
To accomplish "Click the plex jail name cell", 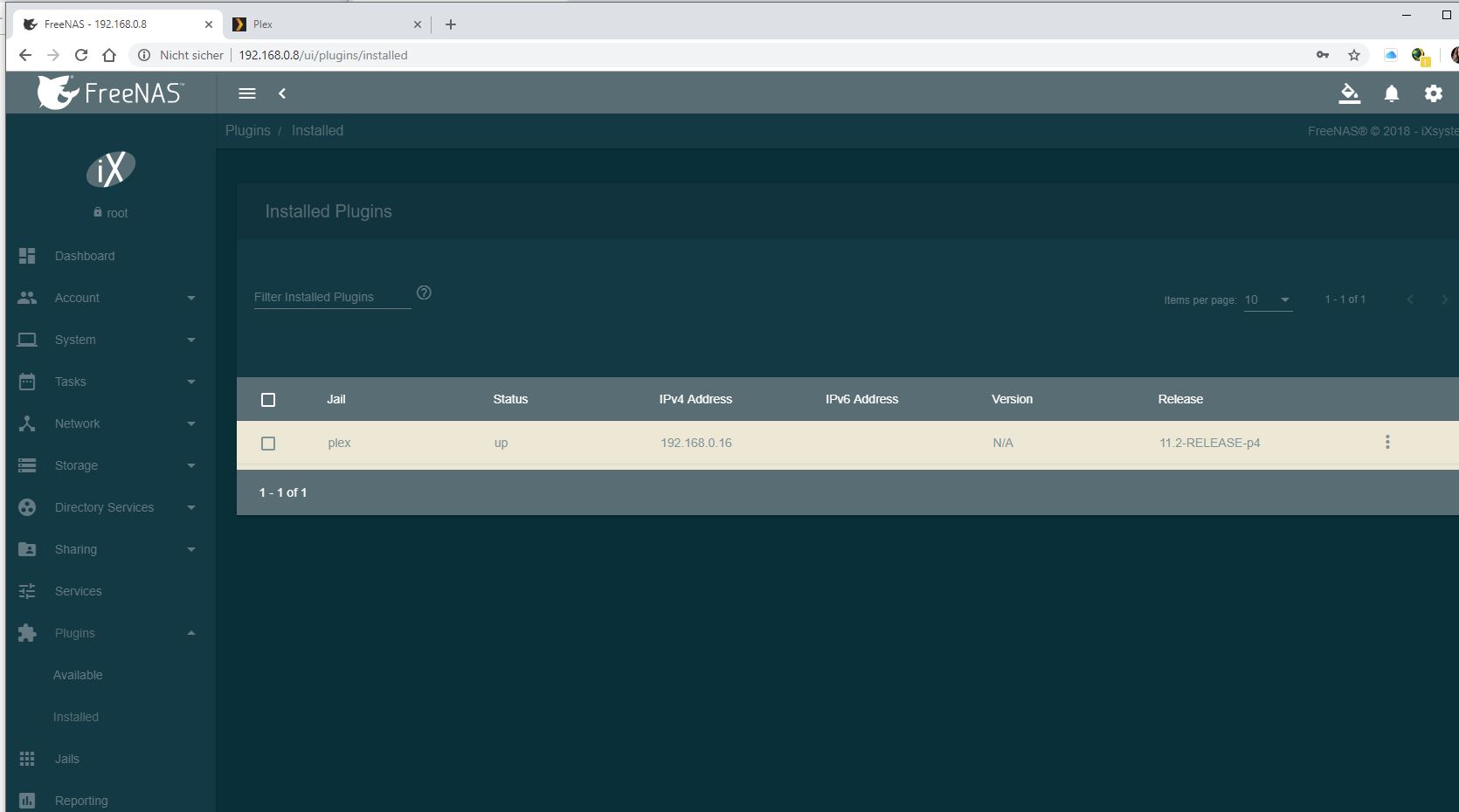I will (x=339, y=443).
